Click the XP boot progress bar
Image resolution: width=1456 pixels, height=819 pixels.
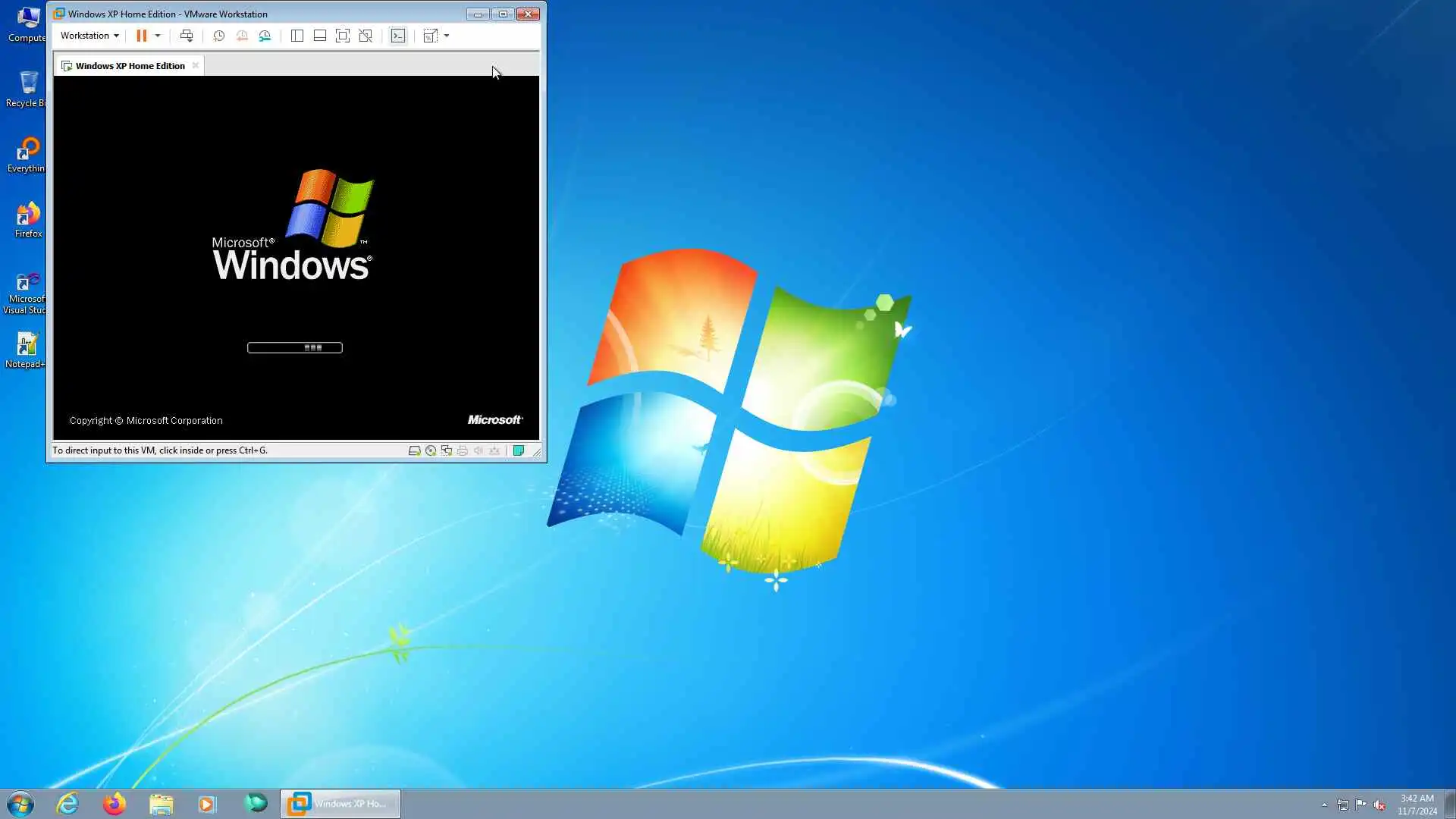tap(295, 347)
